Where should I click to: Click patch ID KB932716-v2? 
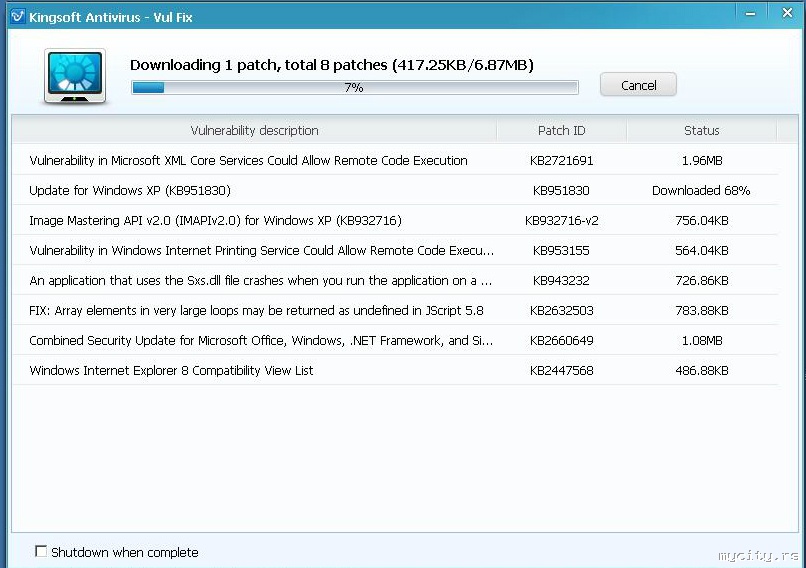pos(561,221)
